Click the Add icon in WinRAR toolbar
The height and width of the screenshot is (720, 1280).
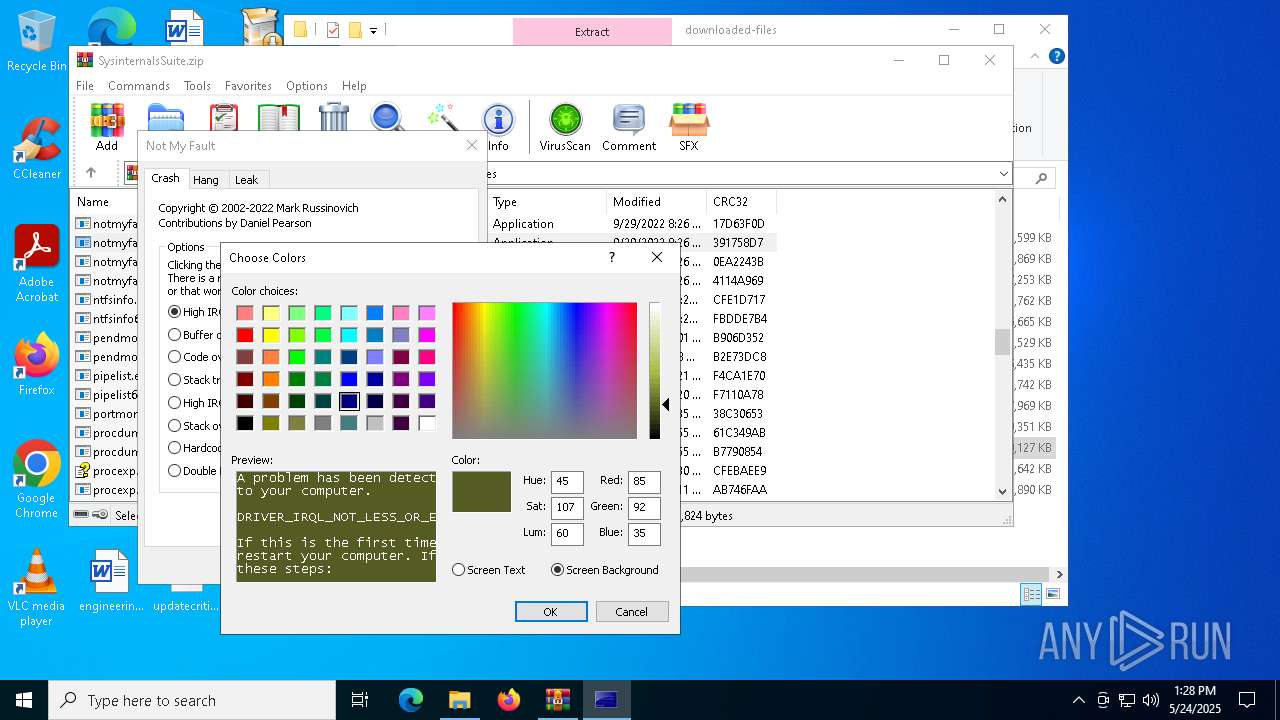tap(107, 126)
